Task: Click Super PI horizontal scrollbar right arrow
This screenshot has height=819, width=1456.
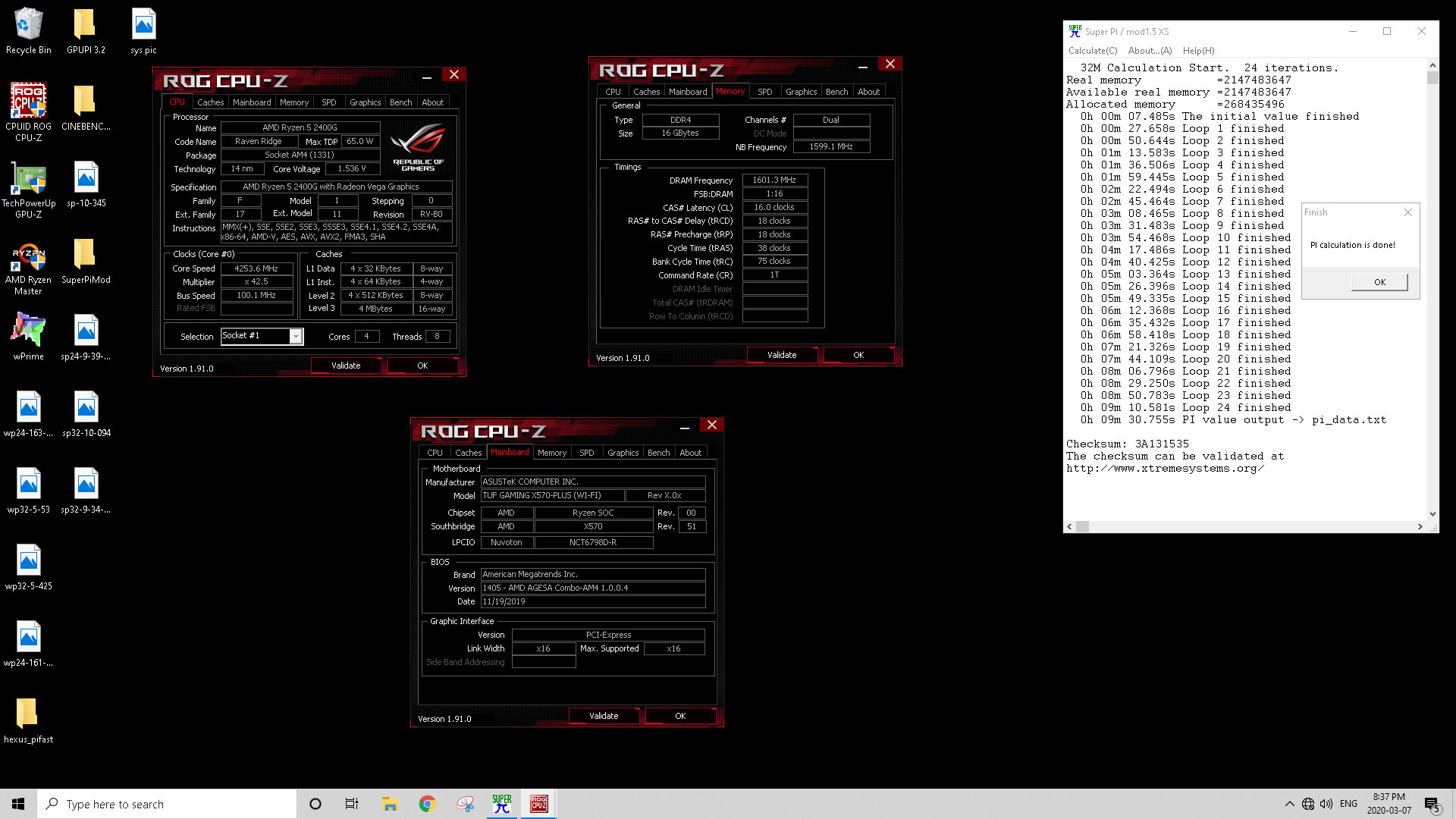Action: 1420,526
